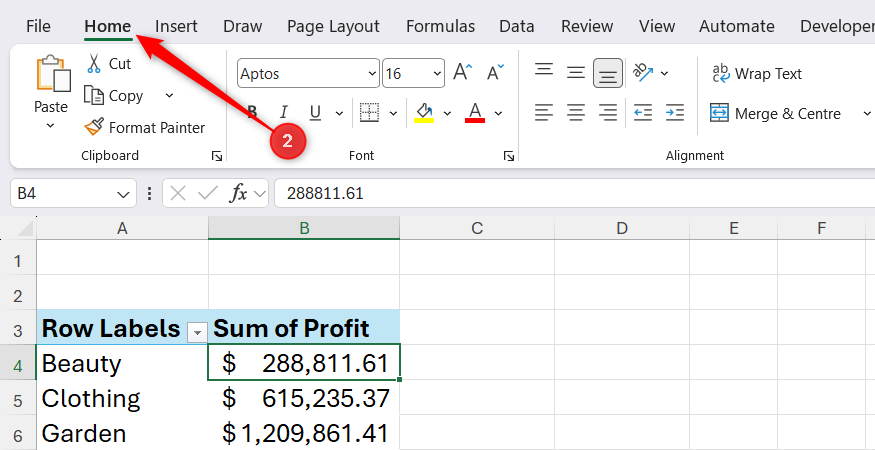Switch to the Review tab
Screen dimensions: 875x450
tap(587, 26)
